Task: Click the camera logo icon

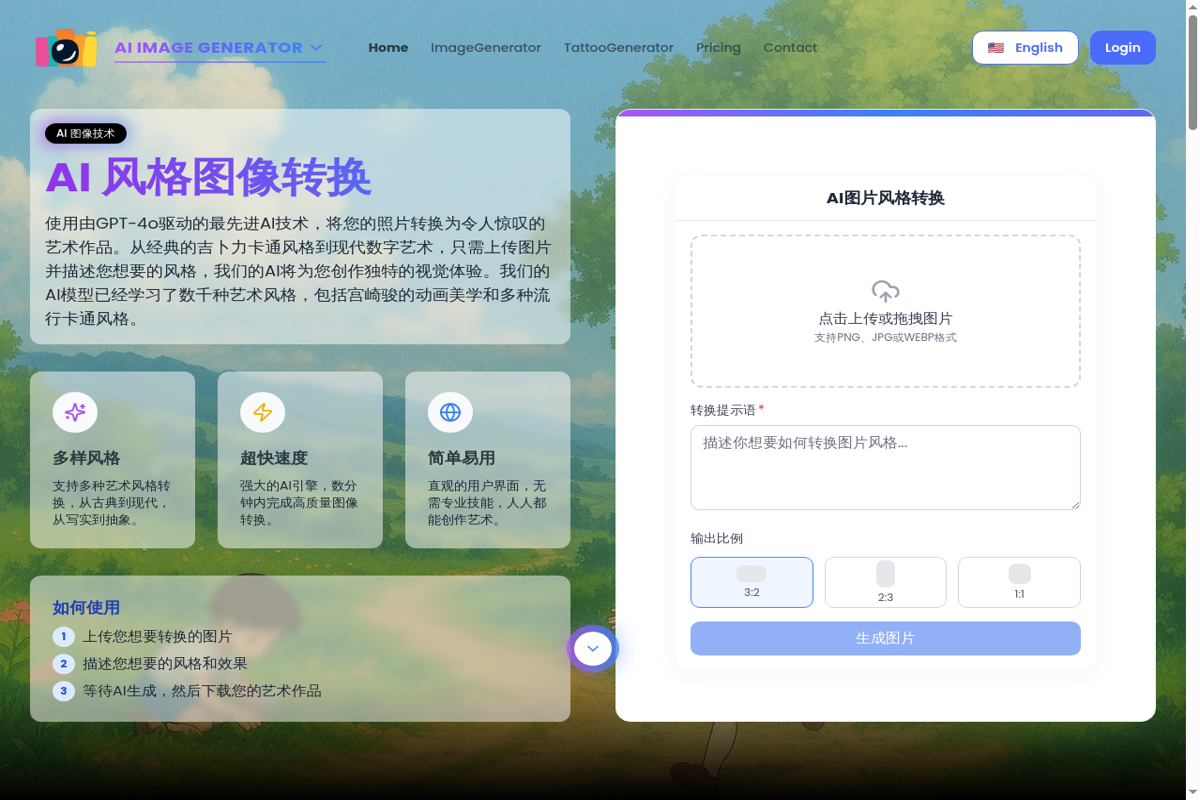Action: tap(66, 48)
